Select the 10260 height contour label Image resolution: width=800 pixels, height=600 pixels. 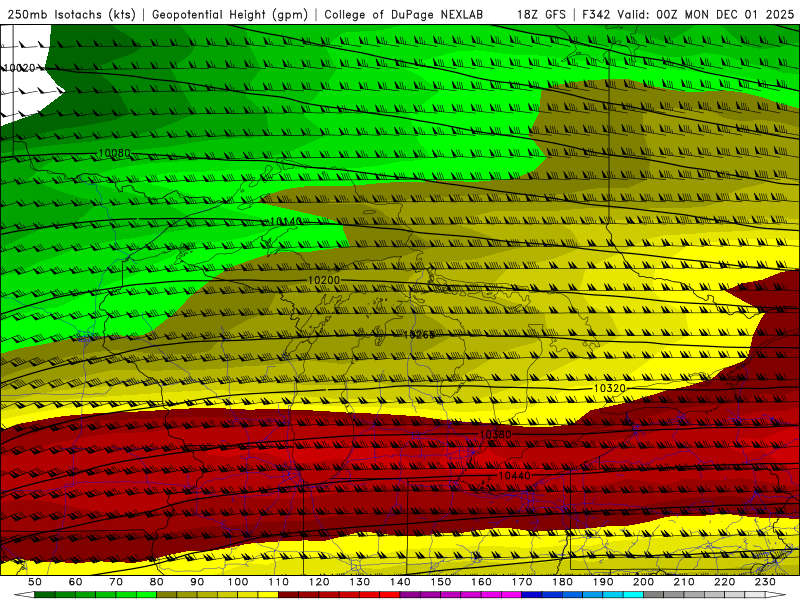coord(419,335)
